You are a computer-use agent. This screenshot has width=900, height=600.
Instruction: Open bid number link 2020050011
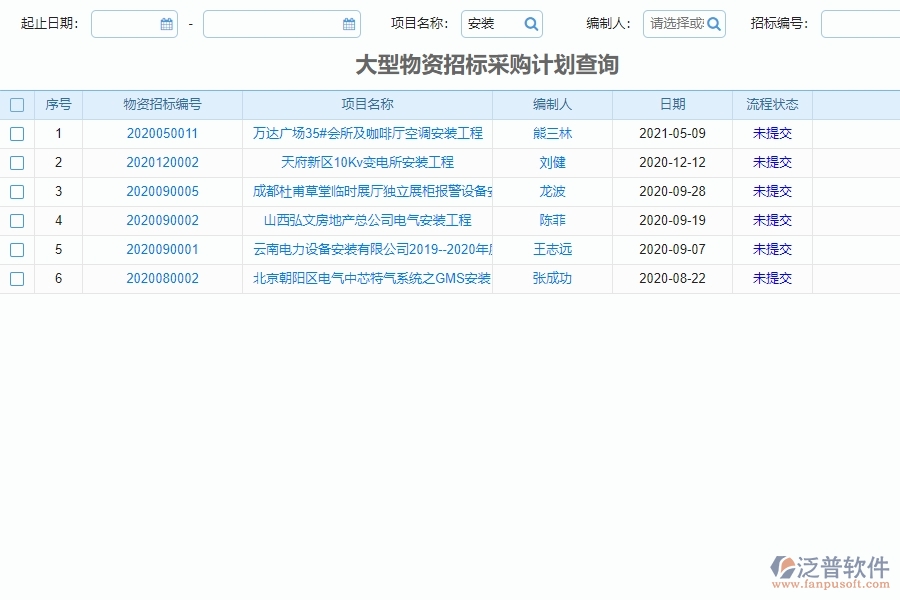165,133
